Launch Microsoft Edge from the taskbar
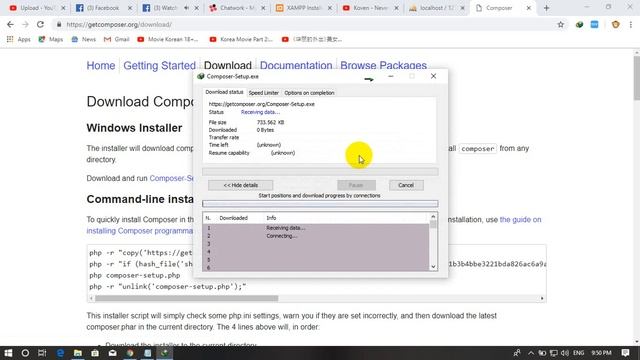The height and width of the screenshot is (360, 640). tap(60, 353)
